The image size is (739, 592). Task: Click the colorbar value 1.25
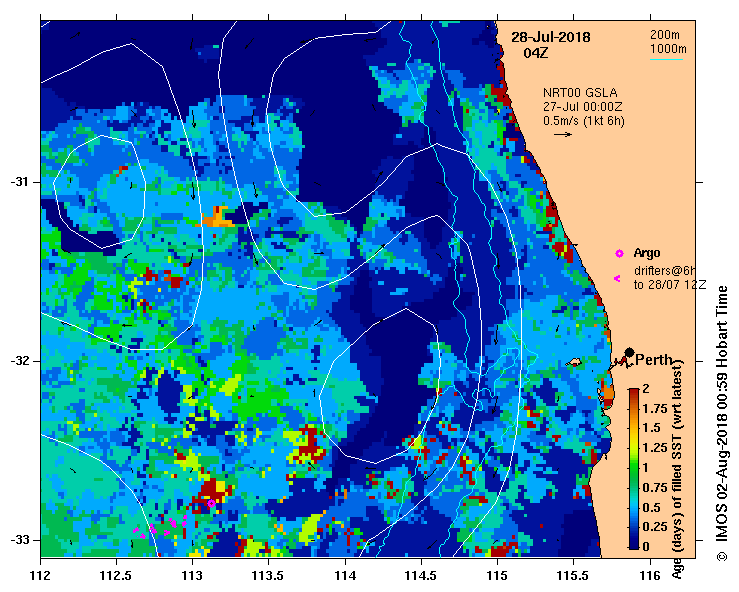pos(655,448)
